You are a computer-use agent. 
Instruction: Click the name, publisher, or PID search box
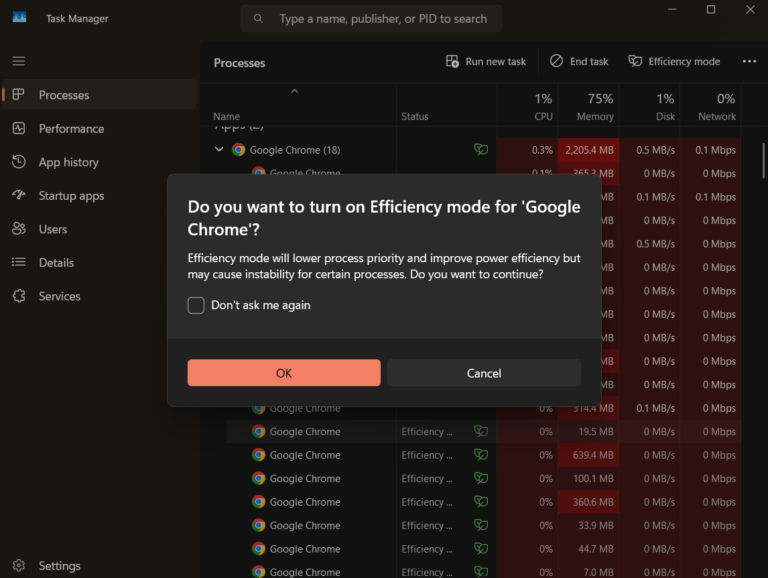coord(371,19)
